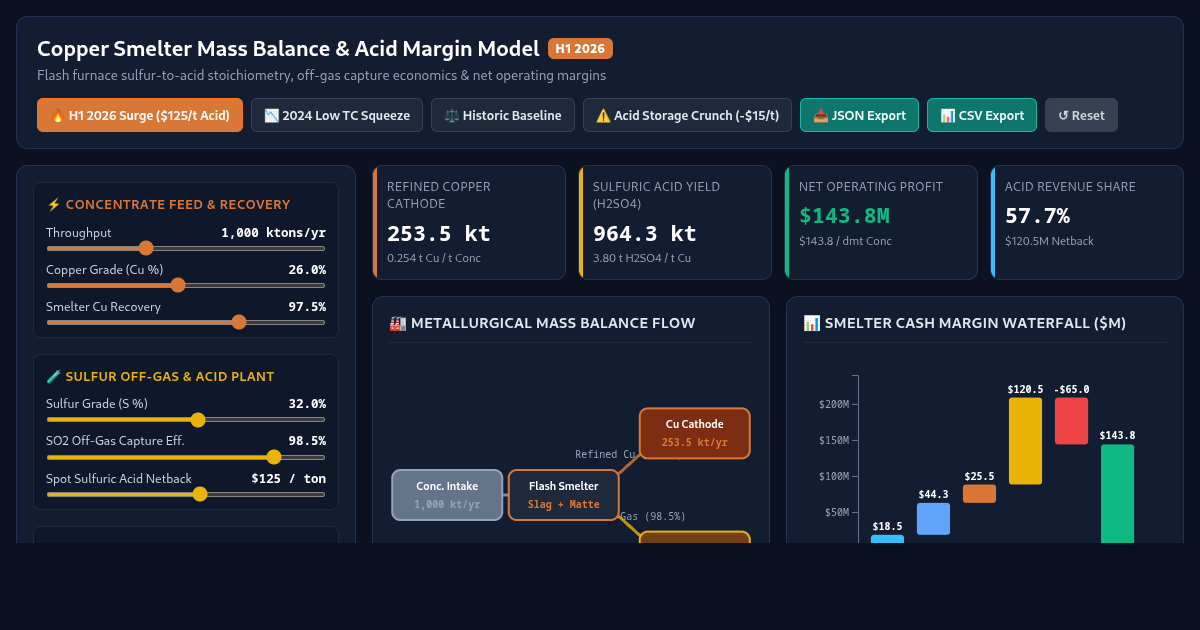Open the Sulfuric Acid Yield card

pos(675,222)
